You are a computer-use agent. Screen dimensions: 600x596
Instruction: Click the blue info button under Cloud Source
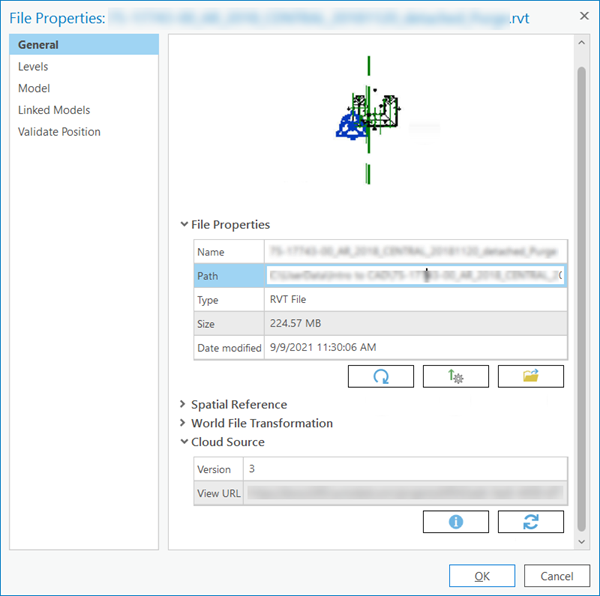(456, 521)
